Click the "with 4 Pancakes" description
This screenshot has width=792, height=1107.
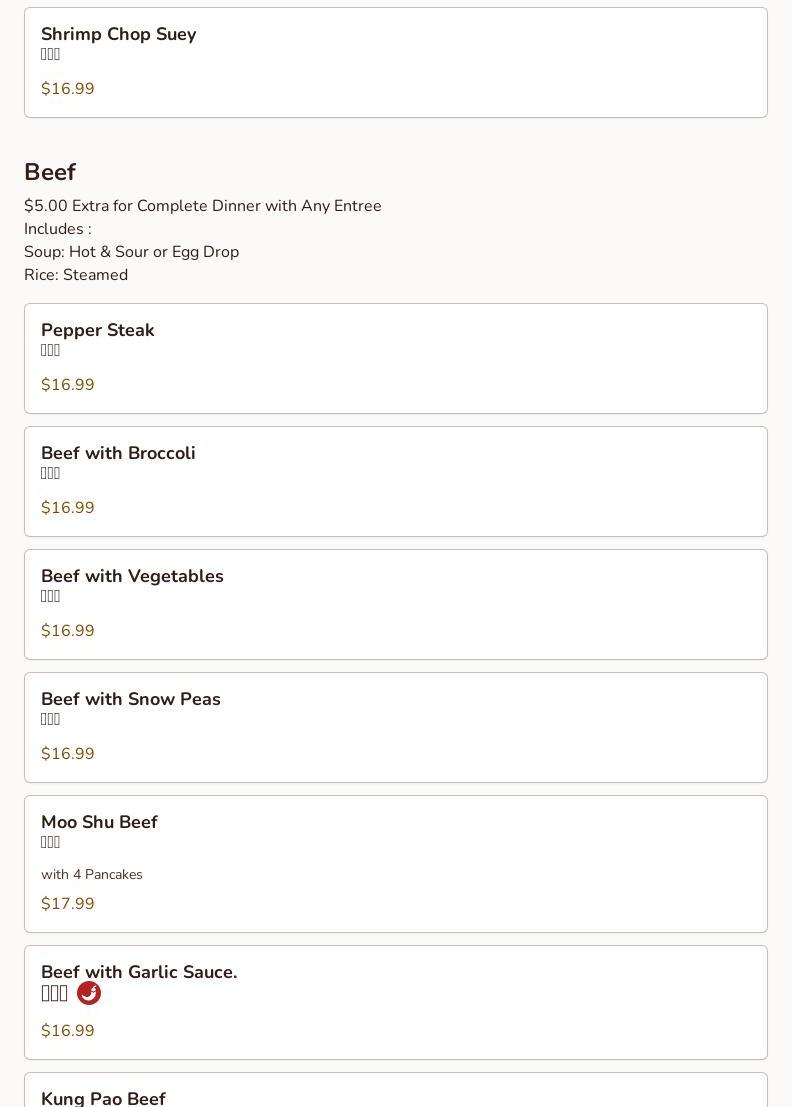click(92, 874)
